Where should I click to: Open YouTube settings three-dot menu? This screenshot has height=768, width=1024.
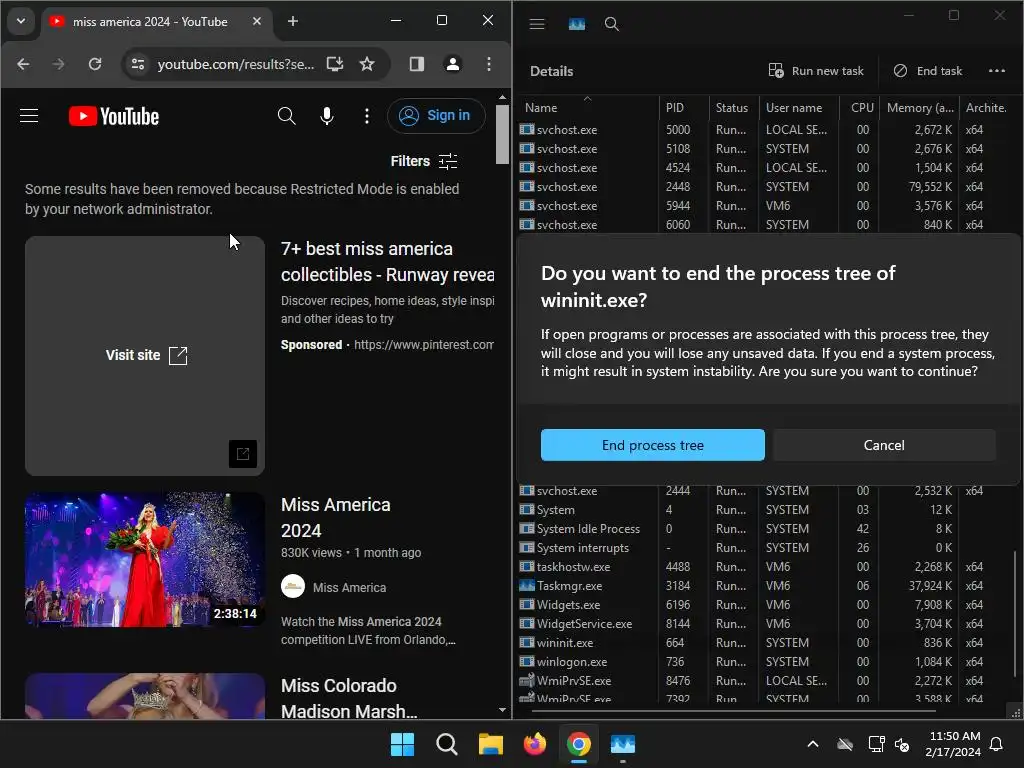(366, 116)
